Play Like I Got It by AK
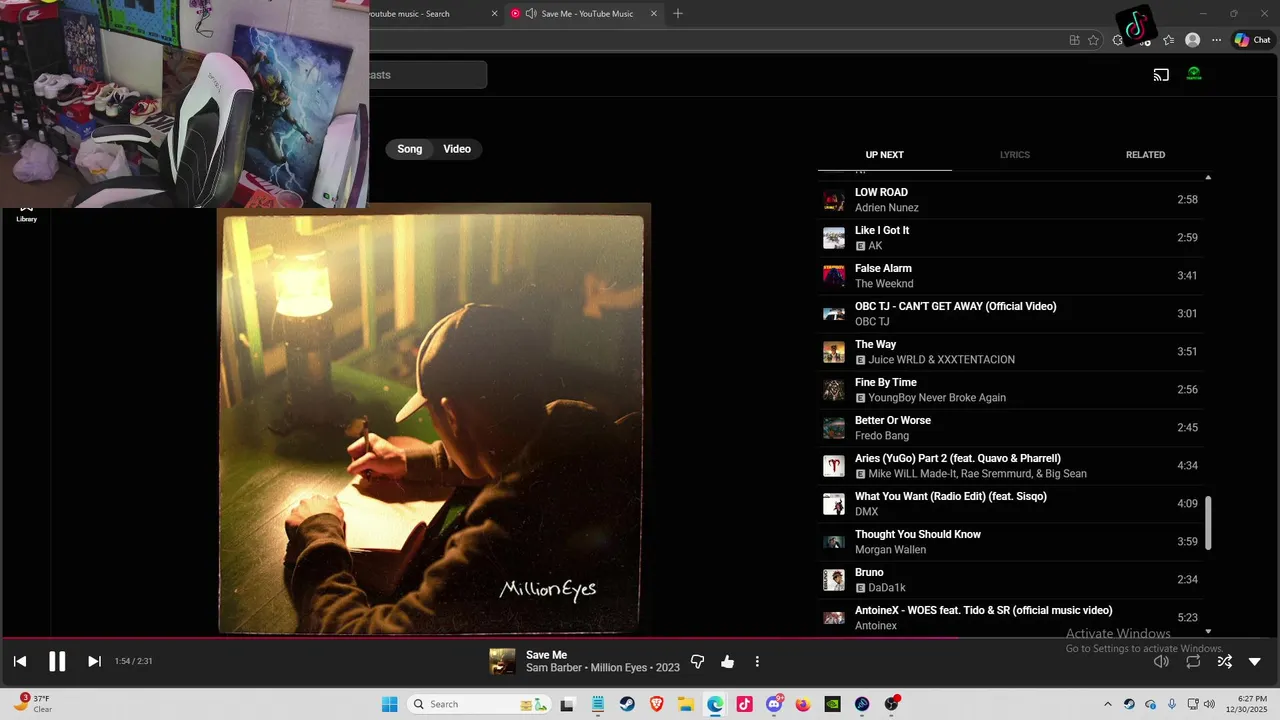 1010,238
